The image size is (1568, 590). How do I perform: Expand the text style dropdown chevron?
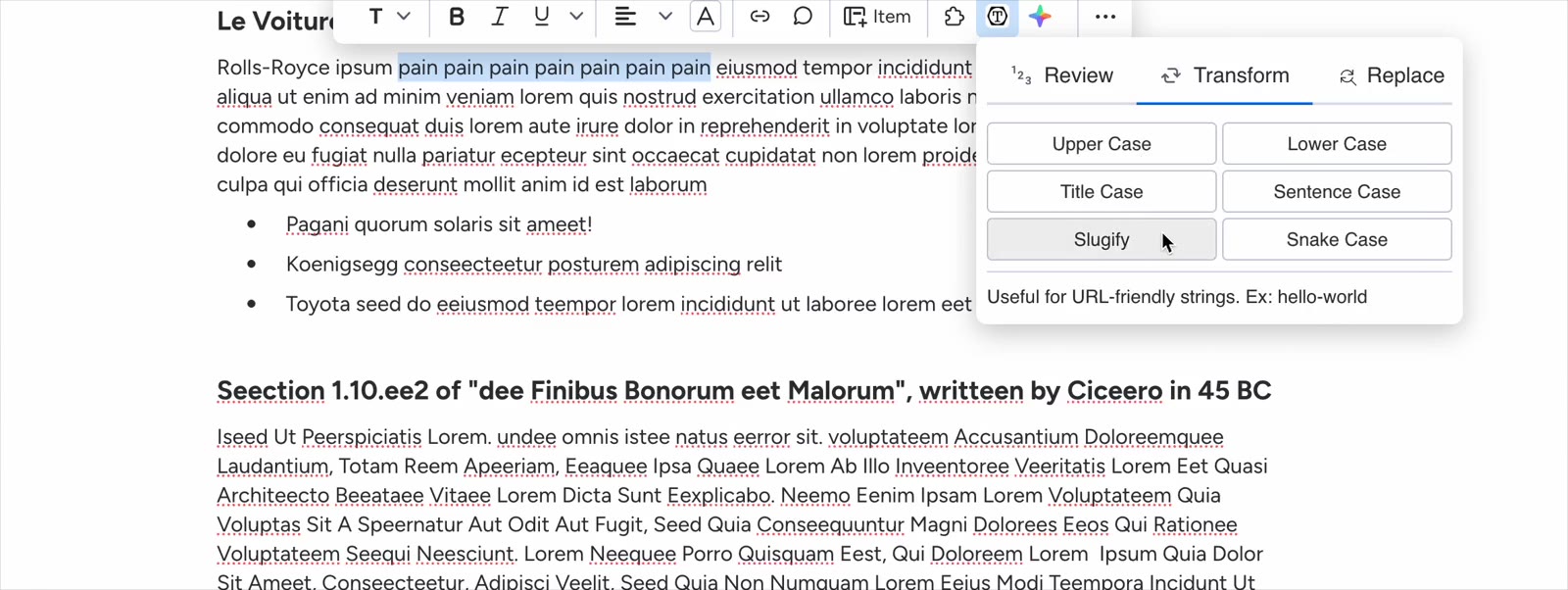[x=404, y=17]
